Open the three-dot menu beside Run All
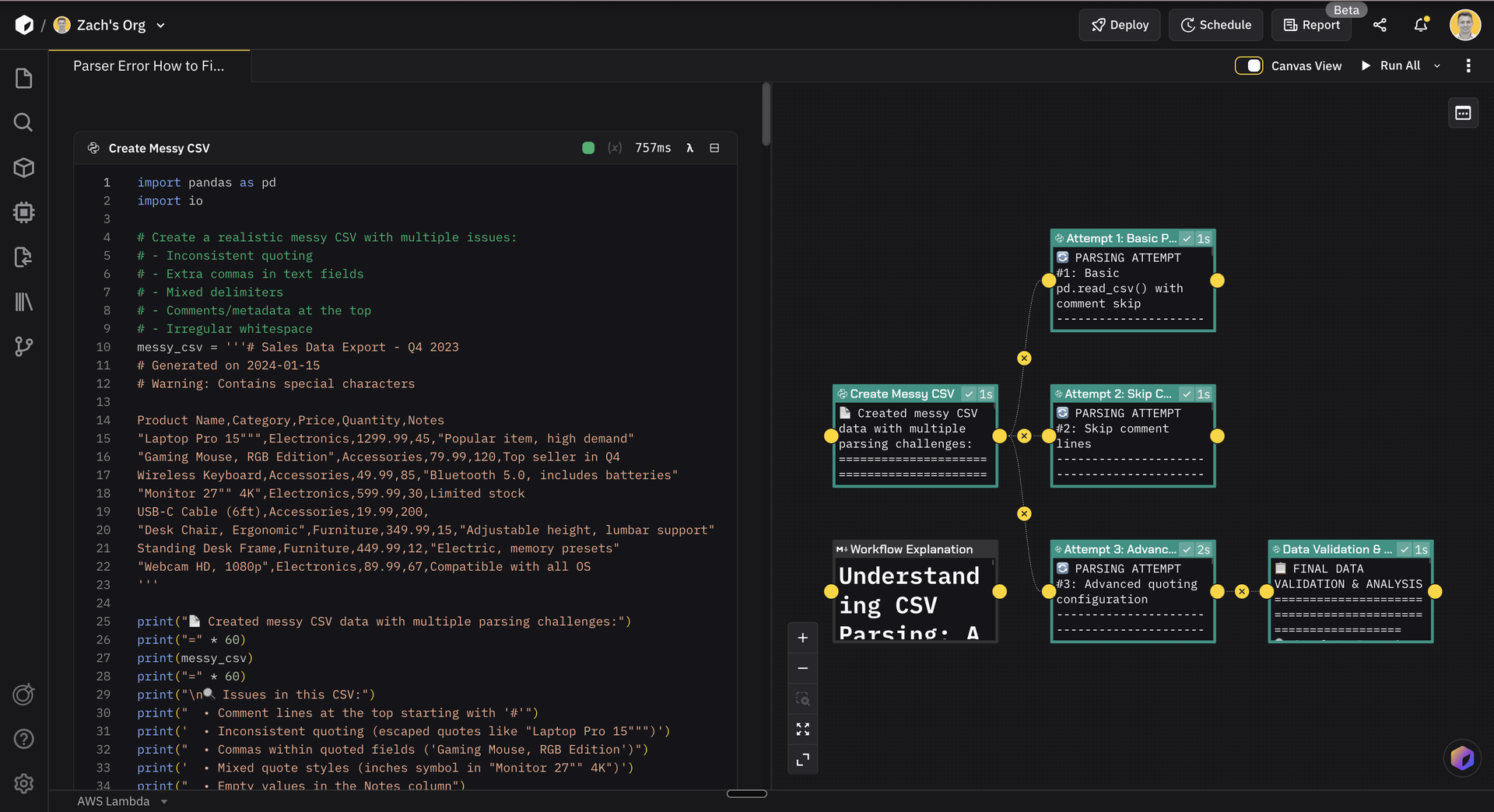 tap(1469, 65)
